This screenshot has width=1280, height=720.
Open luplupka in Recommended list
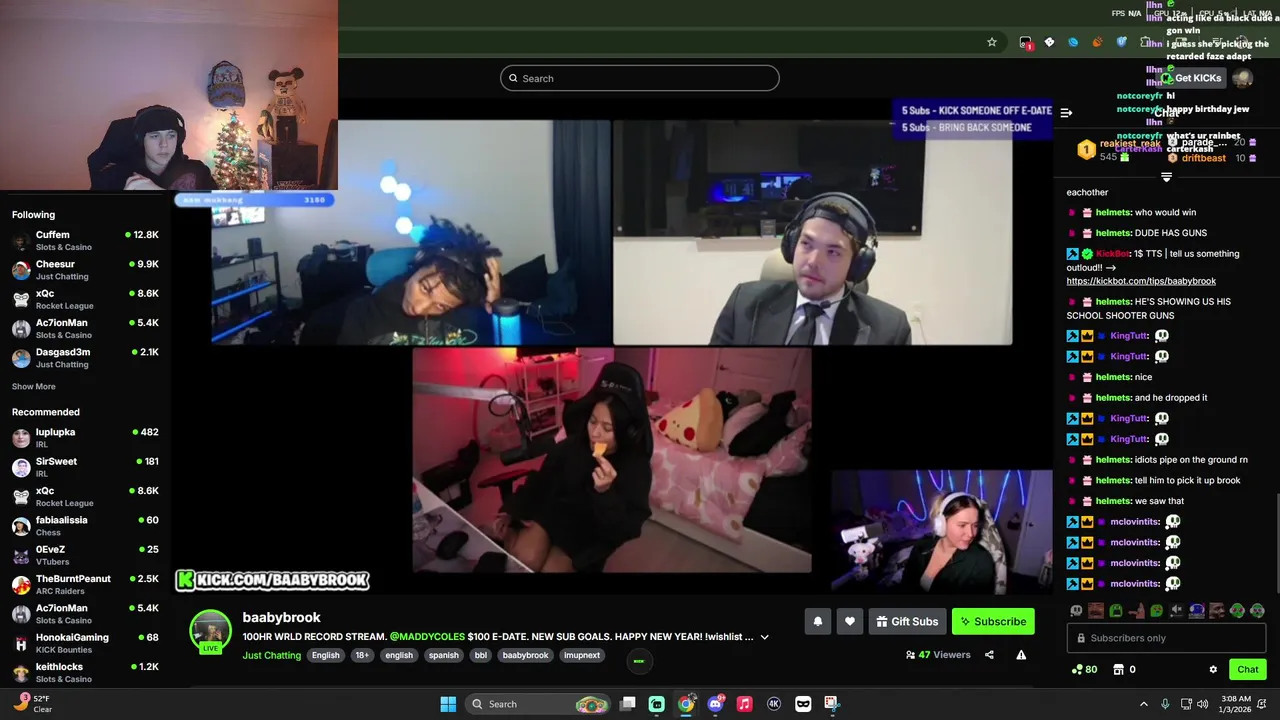pos(85,438)
